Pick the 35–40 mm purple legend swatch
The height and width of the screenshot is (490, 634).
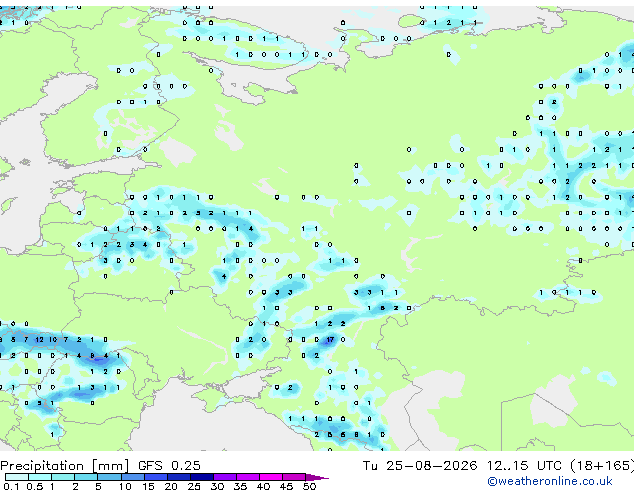[247, 477]
